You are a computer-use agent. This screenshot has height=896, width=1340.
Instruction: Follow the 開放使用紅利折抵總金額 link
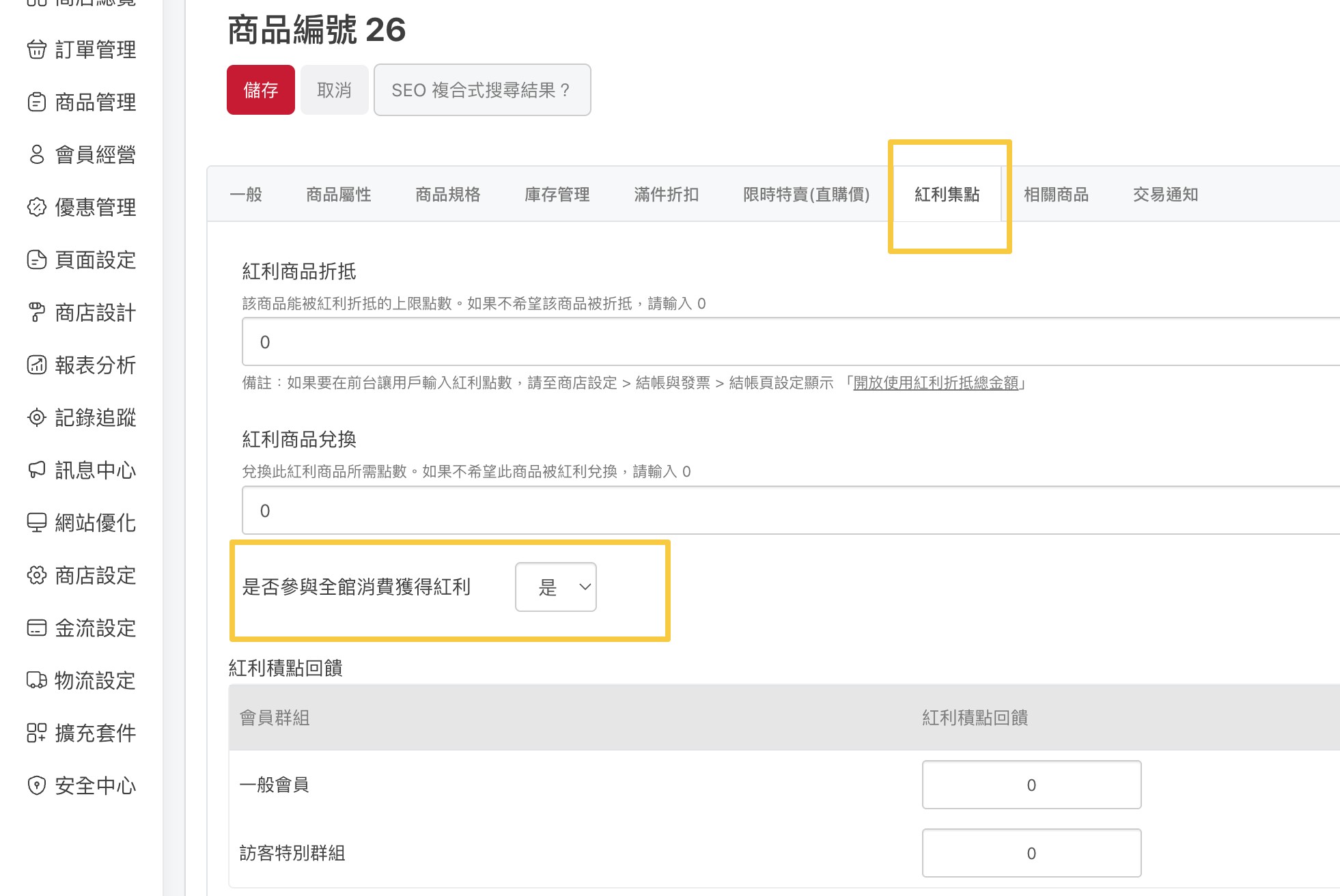pyautogui.click(x=936, y=383)
